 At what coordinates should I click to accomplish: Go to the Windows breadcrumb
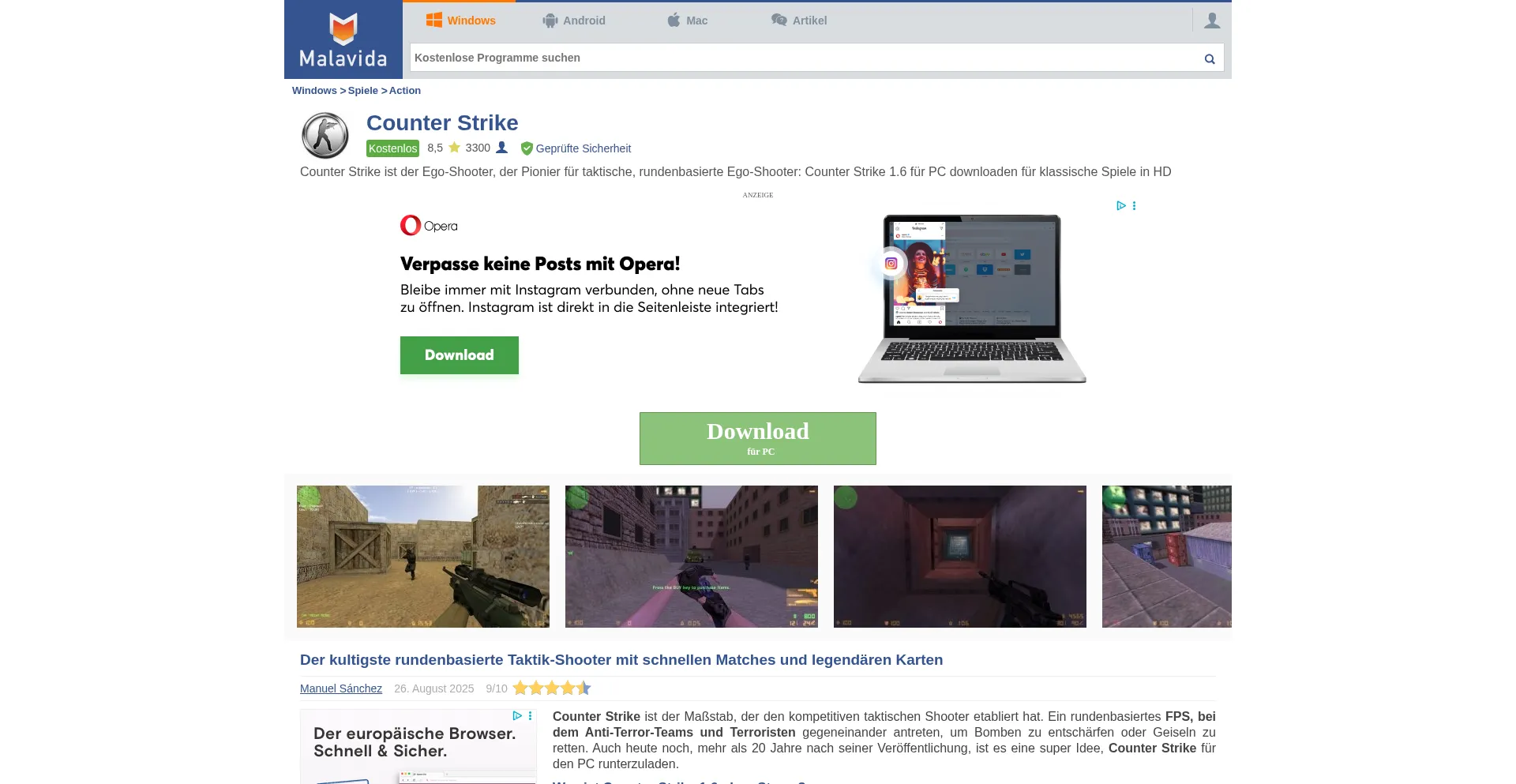coord(314,91)
